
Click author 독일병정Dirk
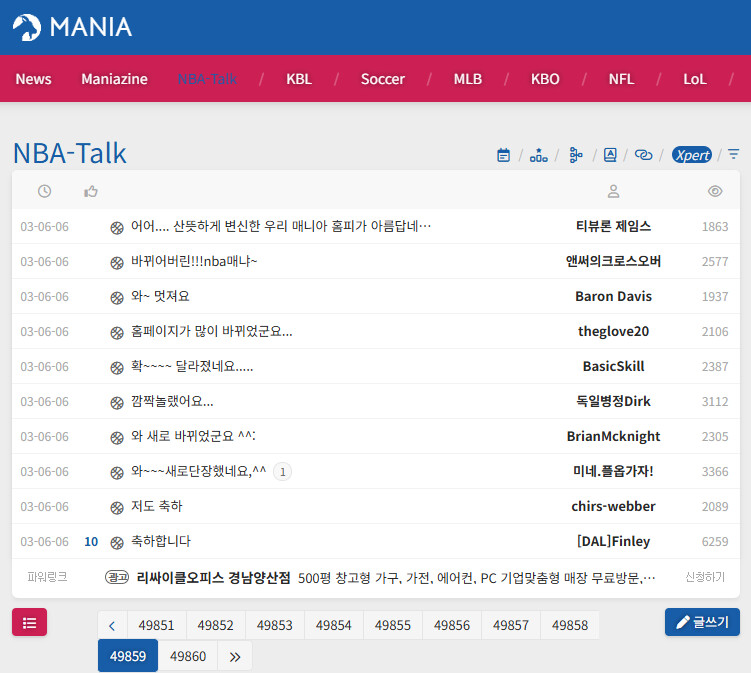point(614,401)
